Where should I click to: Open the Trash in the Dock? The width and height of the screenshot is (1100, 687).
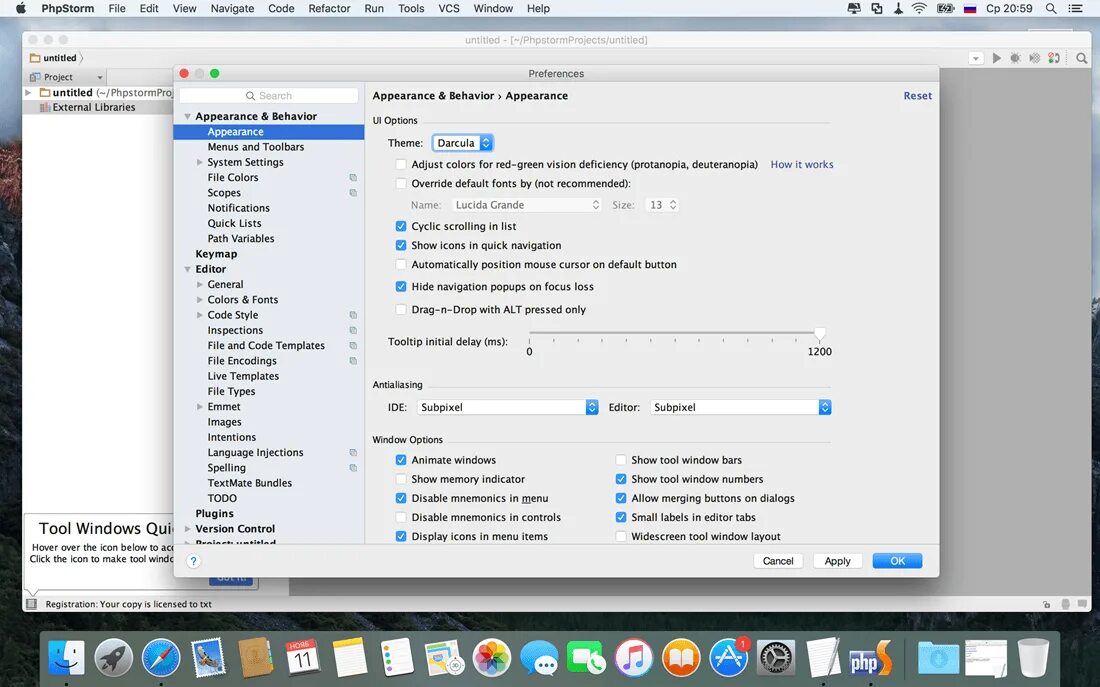(1033, 658)
